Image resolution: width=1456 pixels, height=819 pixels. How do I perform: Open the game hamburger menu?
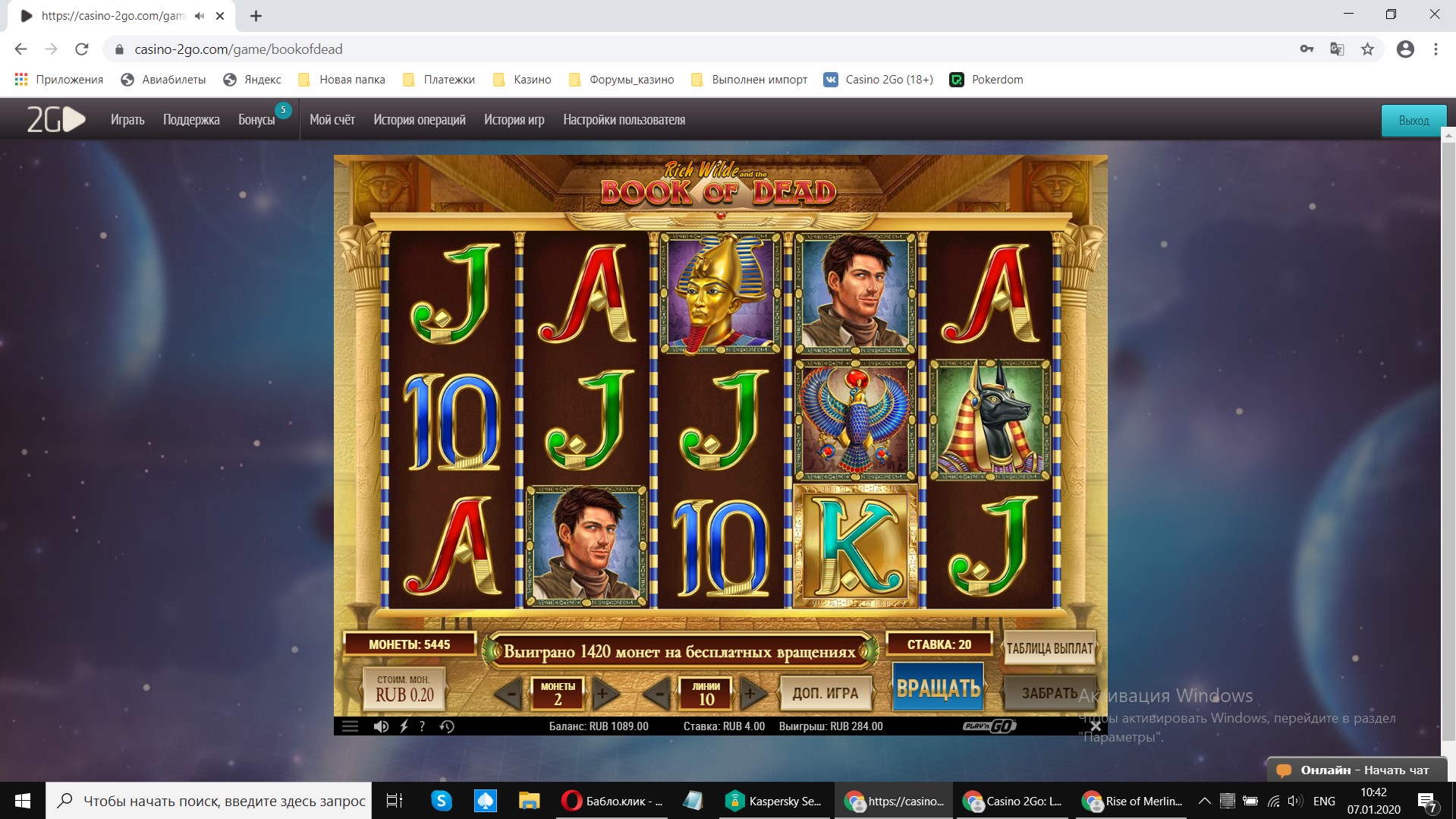pos(350,726)
